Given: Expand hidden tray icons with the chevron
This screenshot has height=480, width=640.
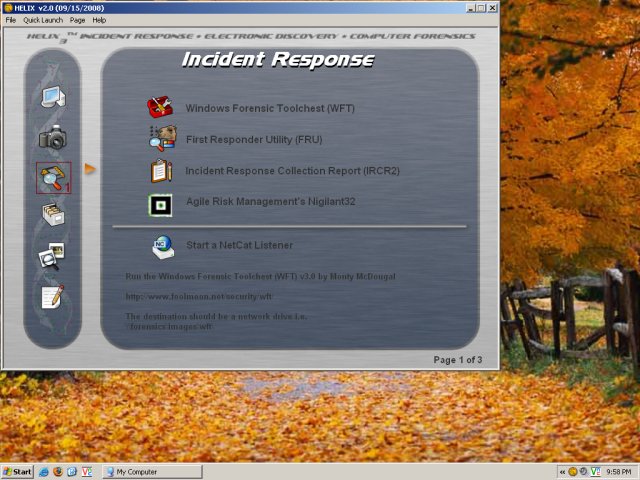Looking at the screenshot, I should point(562,472).
